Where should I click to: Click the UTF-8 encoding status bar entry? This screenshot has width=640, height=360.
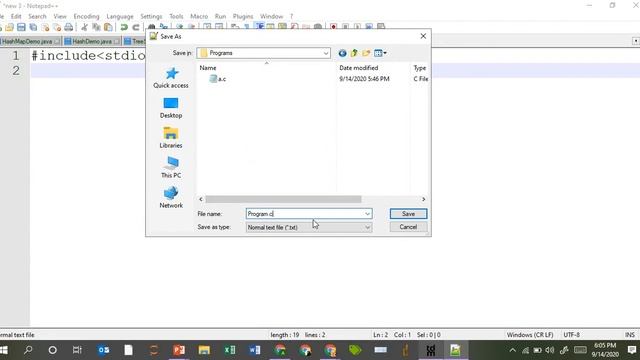pos(571,335)
